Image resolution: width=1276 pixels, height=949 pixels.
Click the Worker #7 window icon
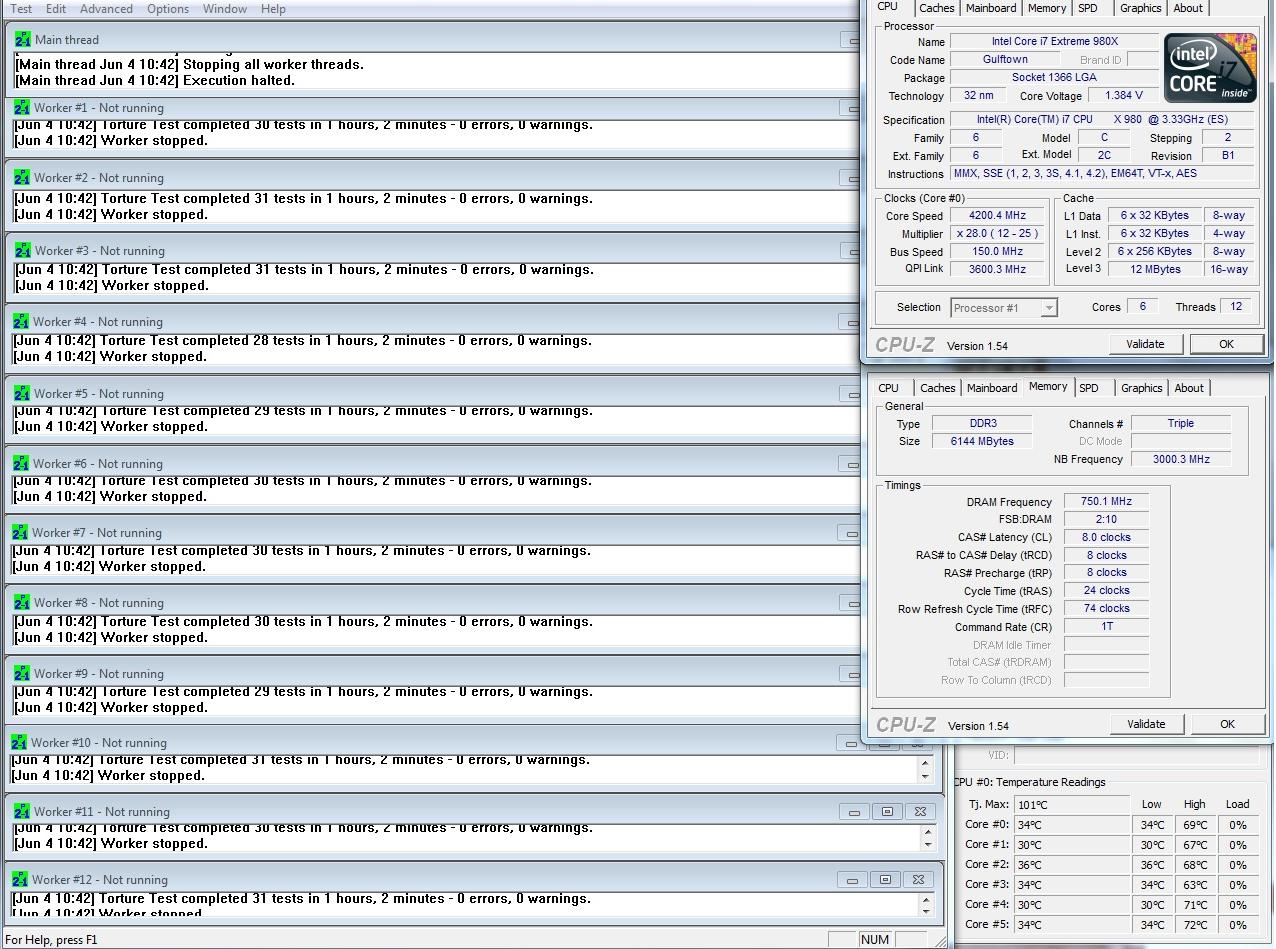[x=20, y=532]
